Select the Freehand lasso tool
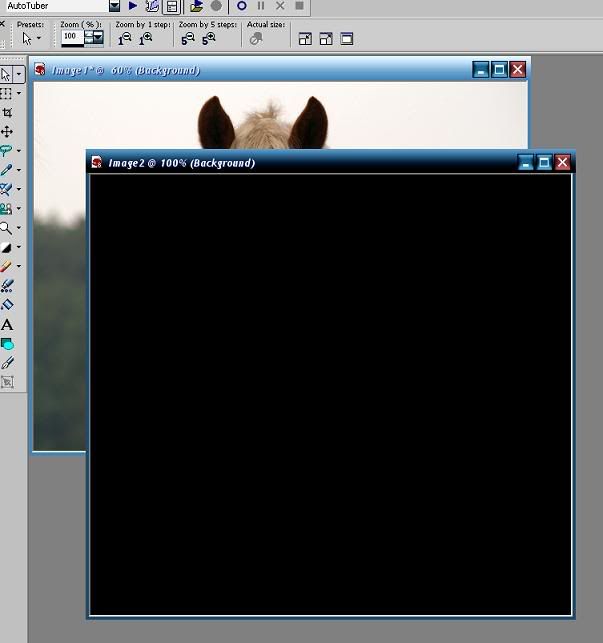 [6, 150]
